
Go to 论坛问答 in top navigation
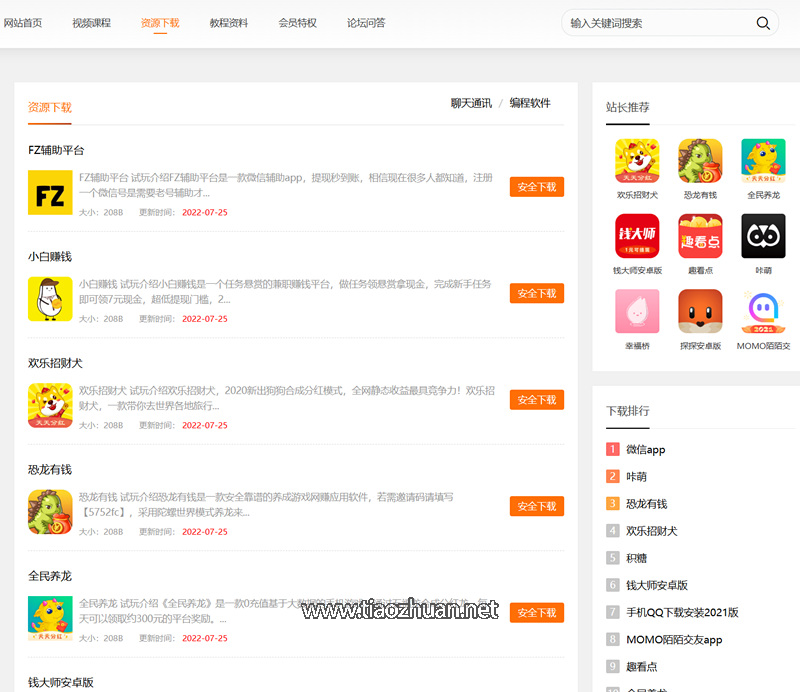(x=366, y=23)
